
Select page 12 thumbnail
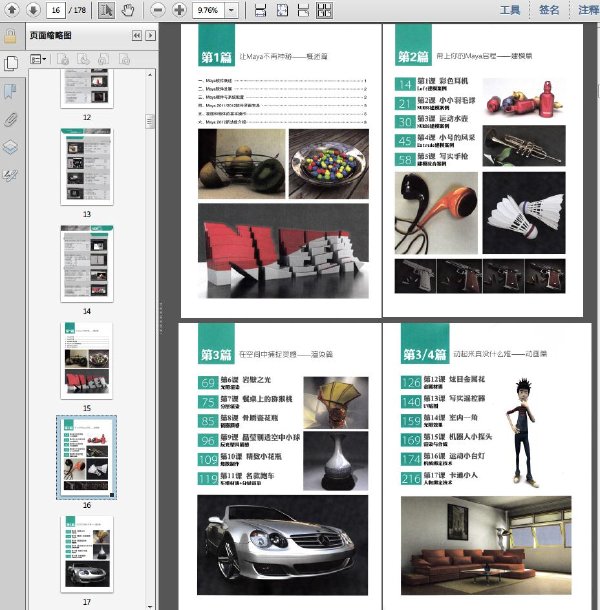[87, 89]
